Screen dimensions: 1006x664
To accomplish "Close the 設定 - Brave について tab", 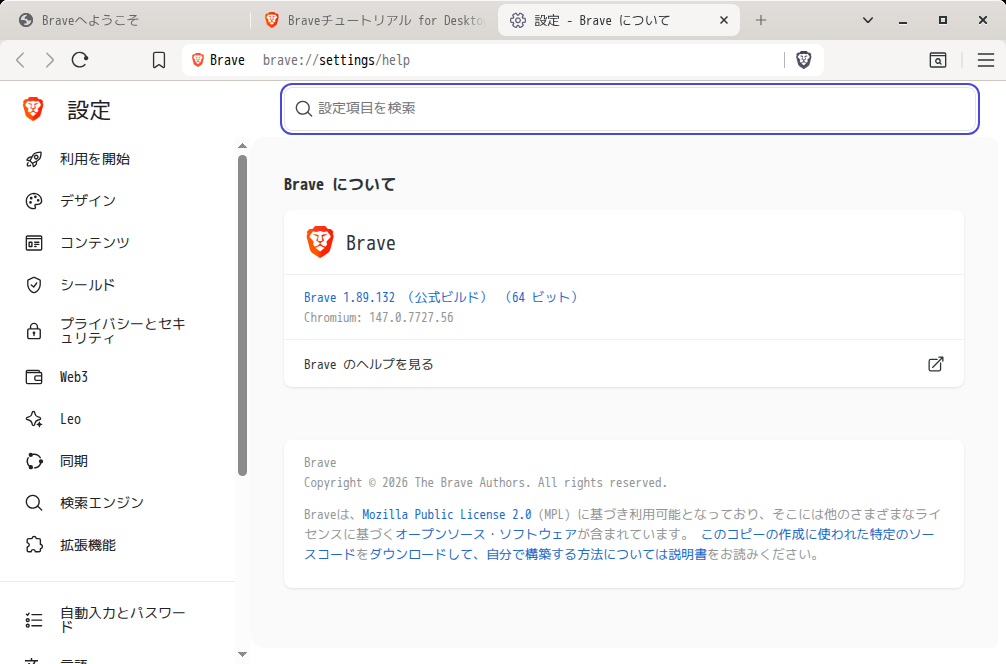I will 724,21.
